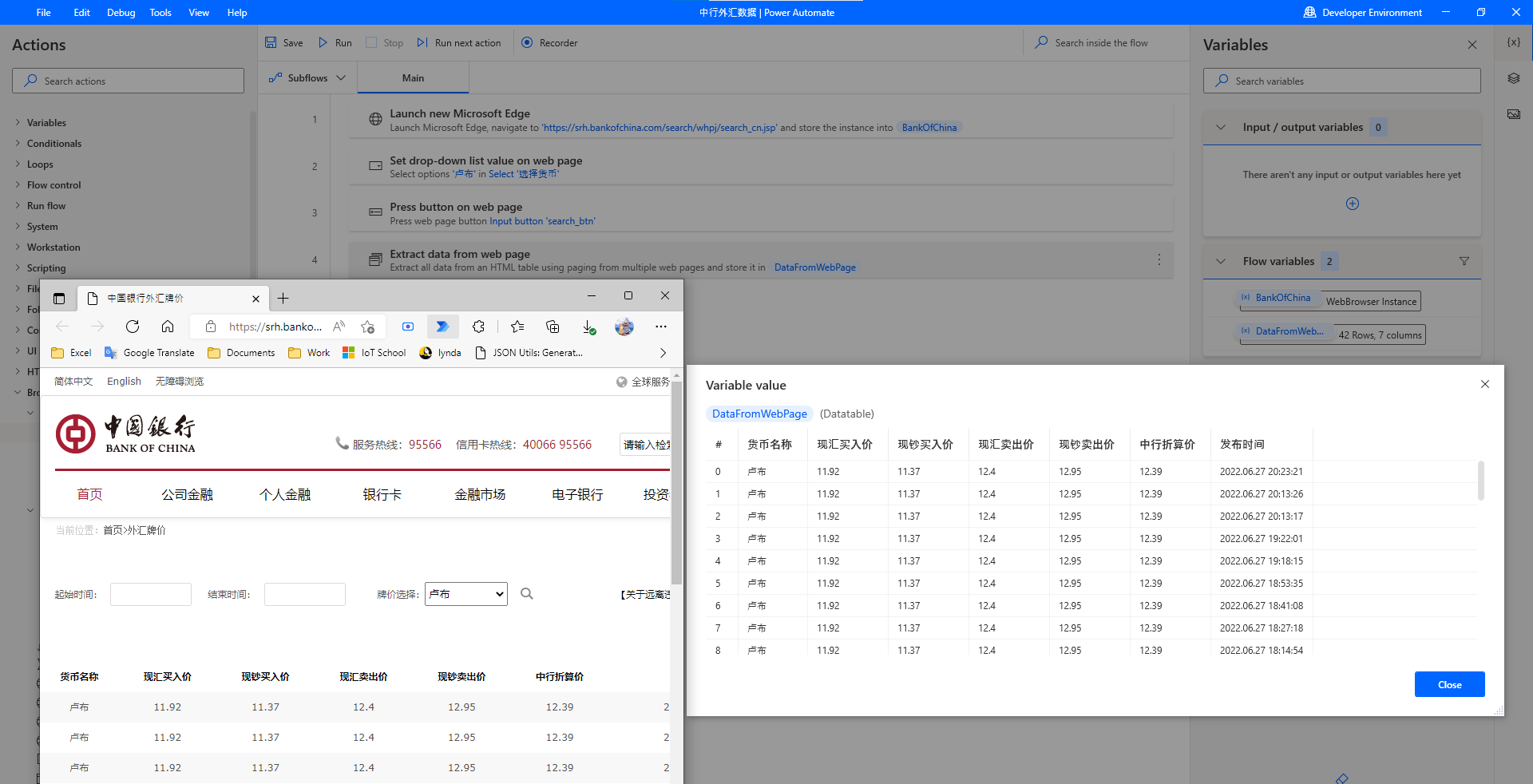Open Developer Environment selector
The width and height of the screenshot is (1533, 784).
[x=1362, y=13]
